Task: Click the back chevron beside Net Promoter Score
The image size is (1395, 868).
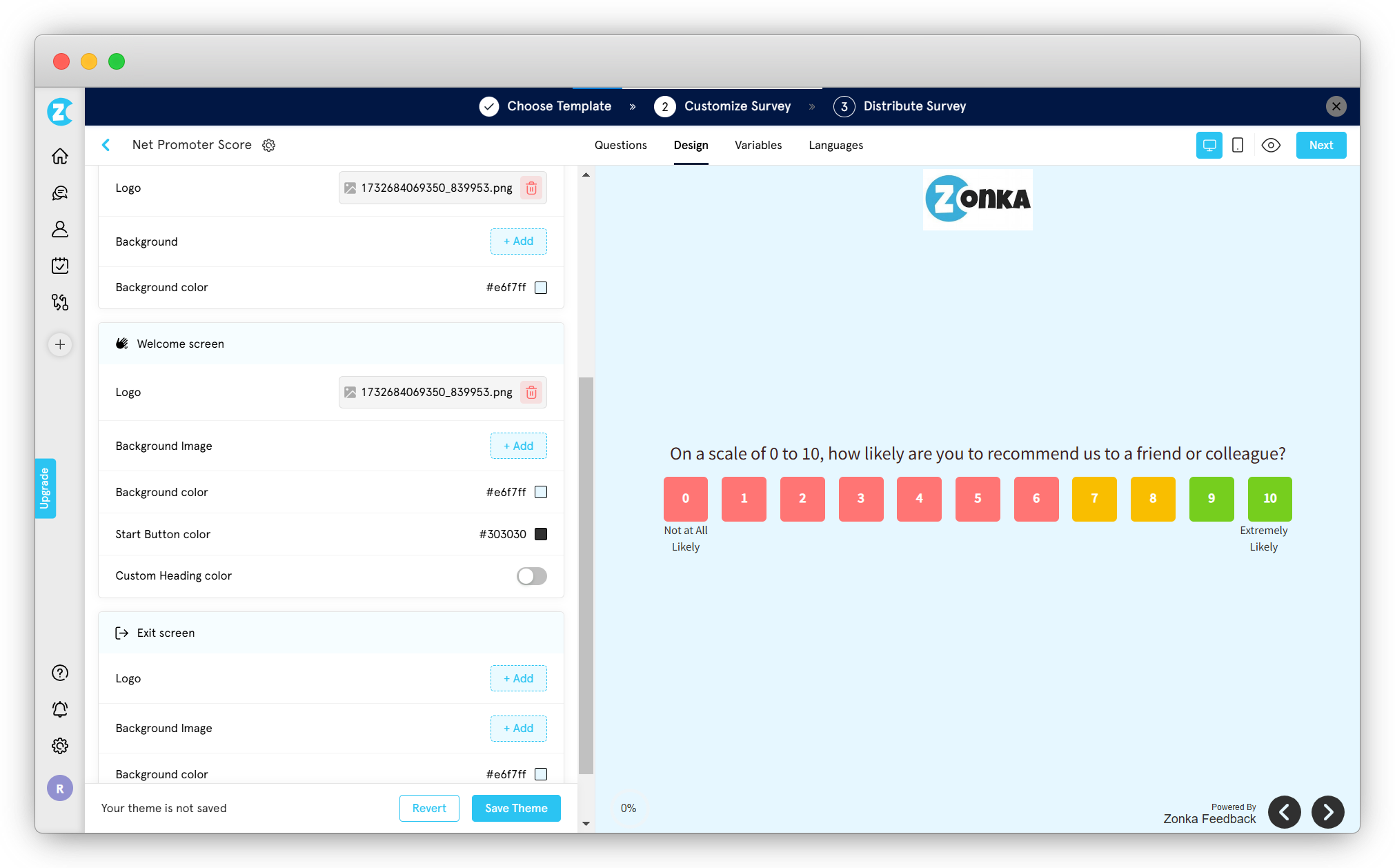Action: (x=106, y=145)
